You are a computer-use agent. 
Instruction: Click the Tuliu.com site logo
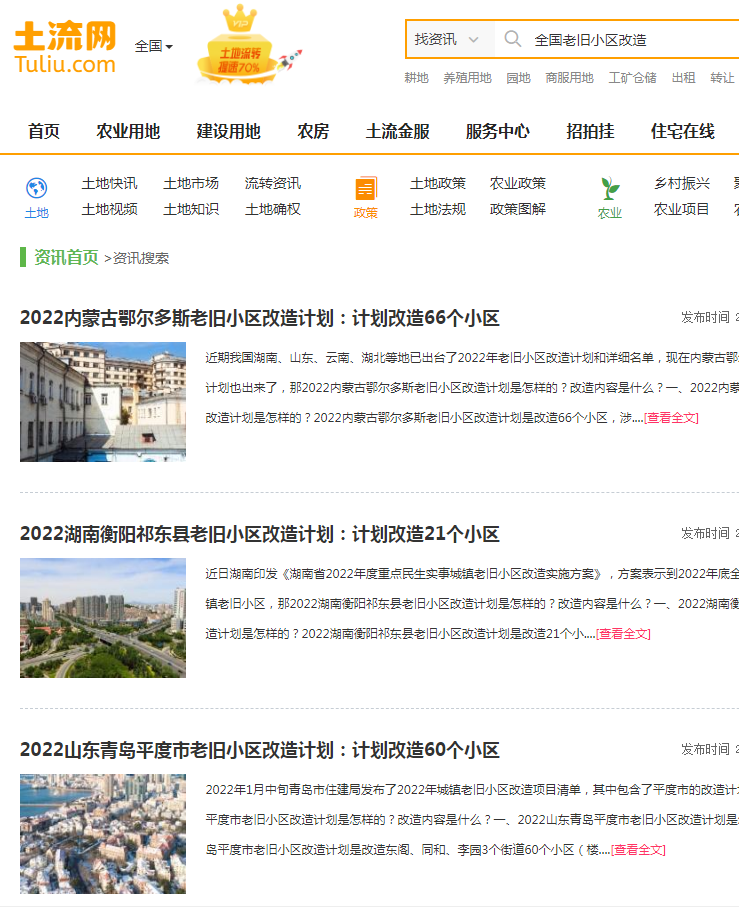point(65,47)
